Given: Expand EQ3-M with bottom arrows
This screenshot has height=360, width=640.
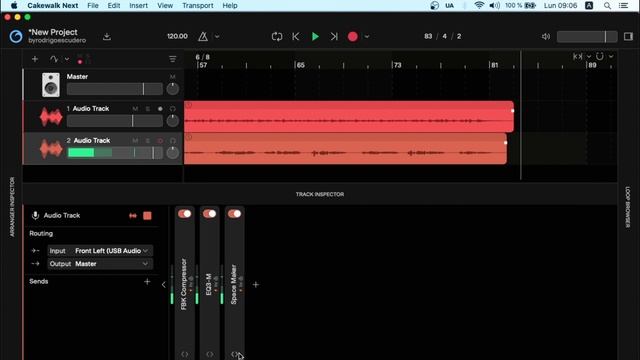Looking at the screenshot, I should [209, 354].
